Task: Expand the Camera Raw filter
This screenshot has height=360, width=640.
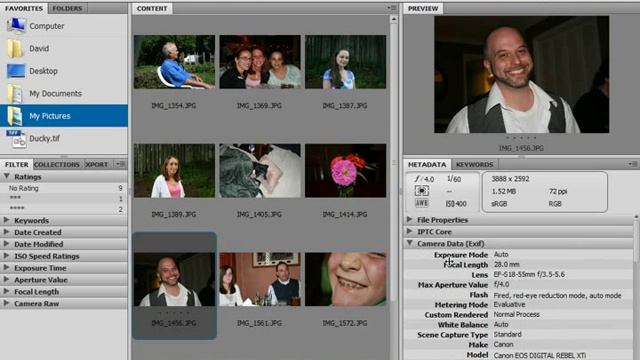Action: 7,303
